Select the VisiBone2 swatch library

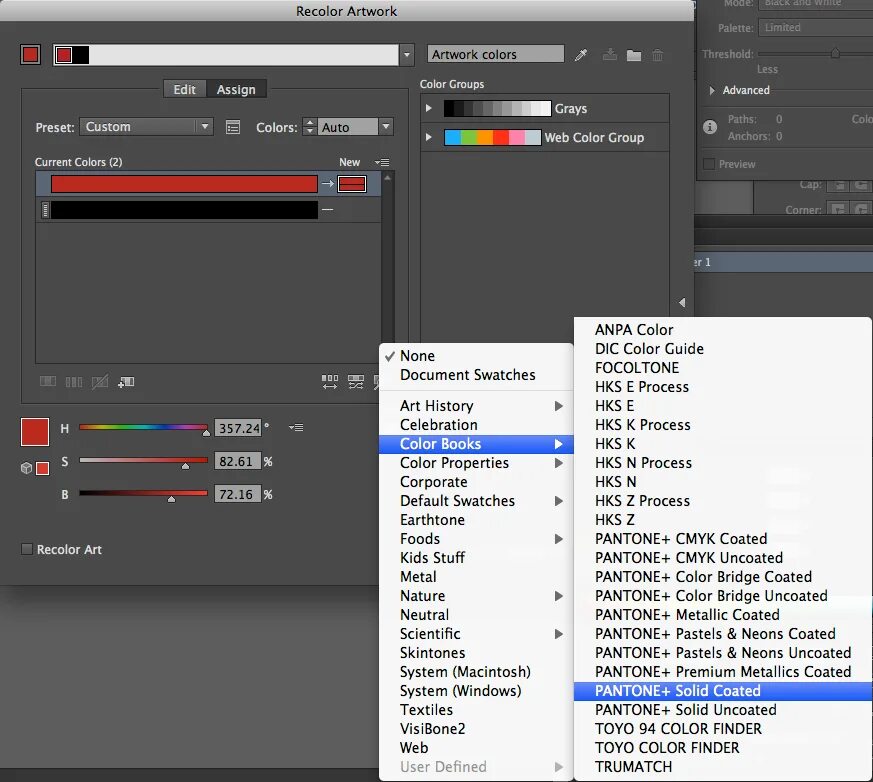[476, 729]
